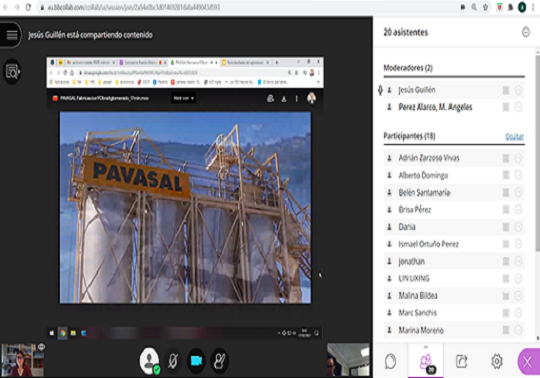Open attendee controls for Marc Sanchis
Screen dimensions: 540x378
click(518, 313)
